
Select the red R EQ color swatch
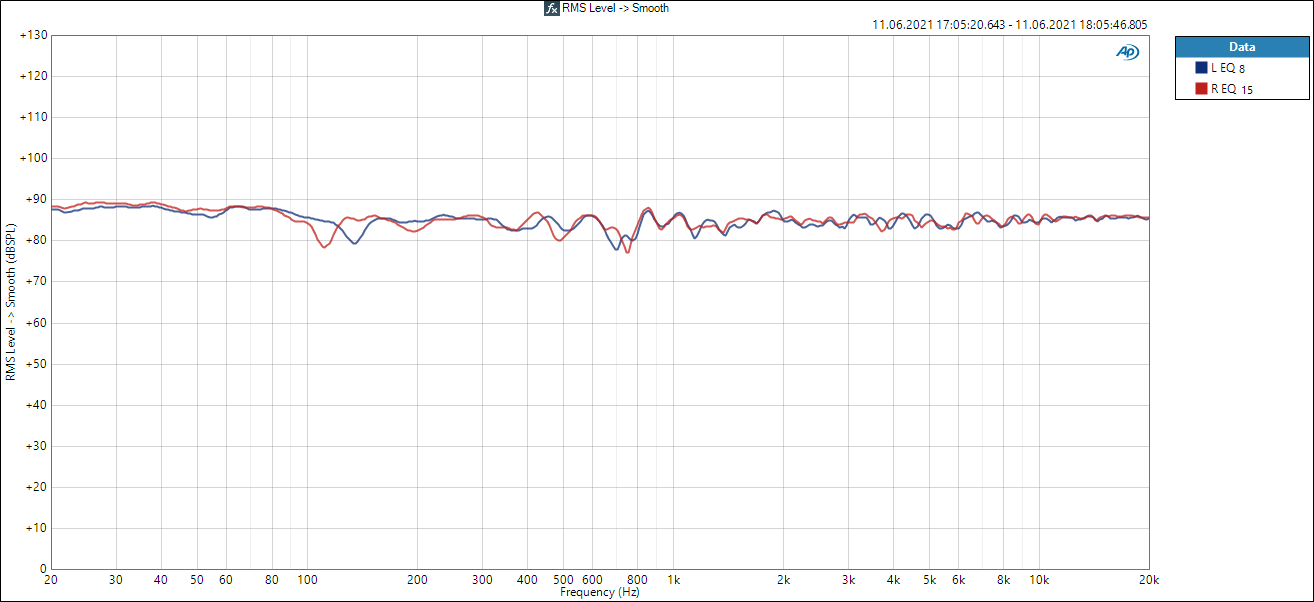(x=1201, y=89)
